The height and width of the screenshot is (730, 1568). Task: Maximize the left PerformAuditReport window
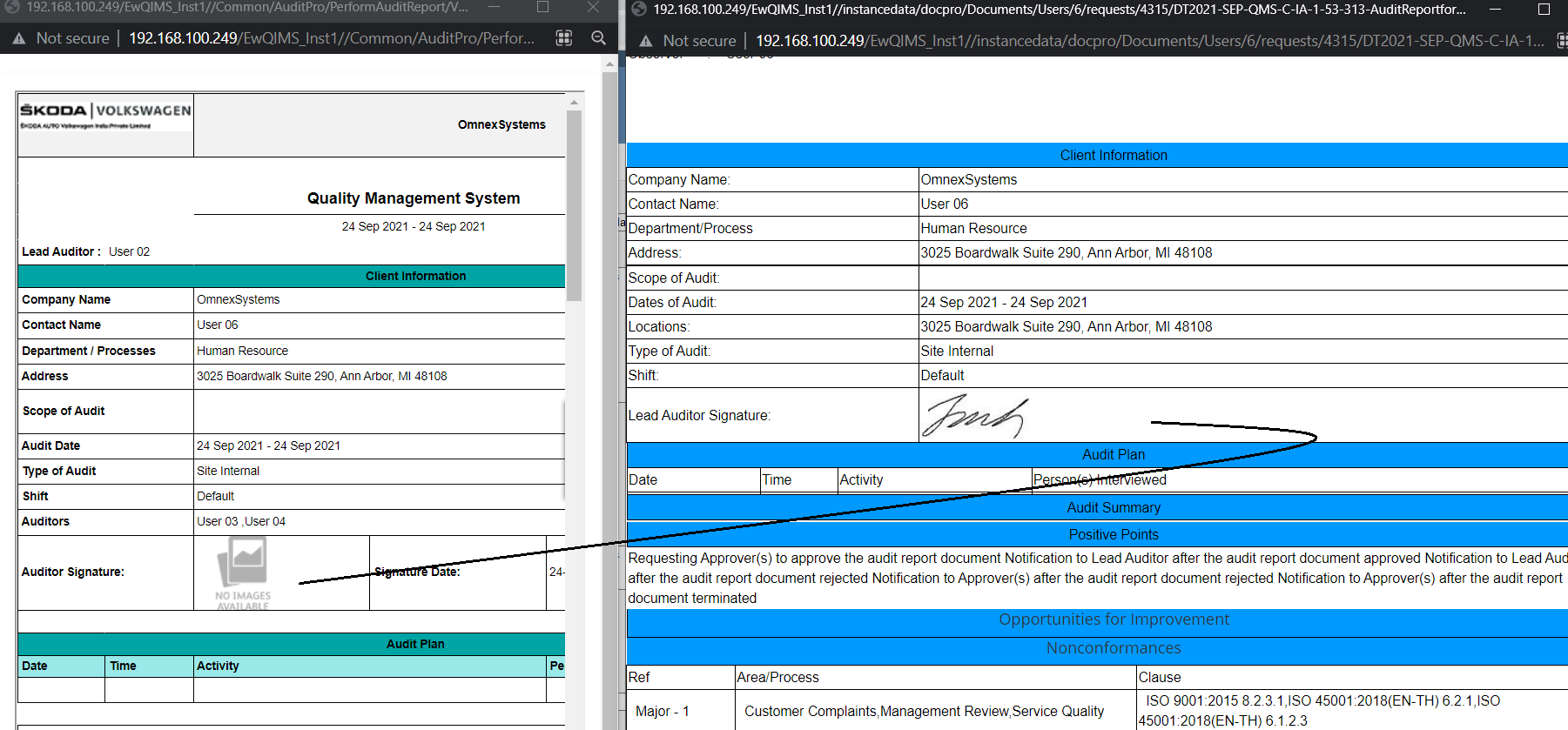(x=542, y=7)
